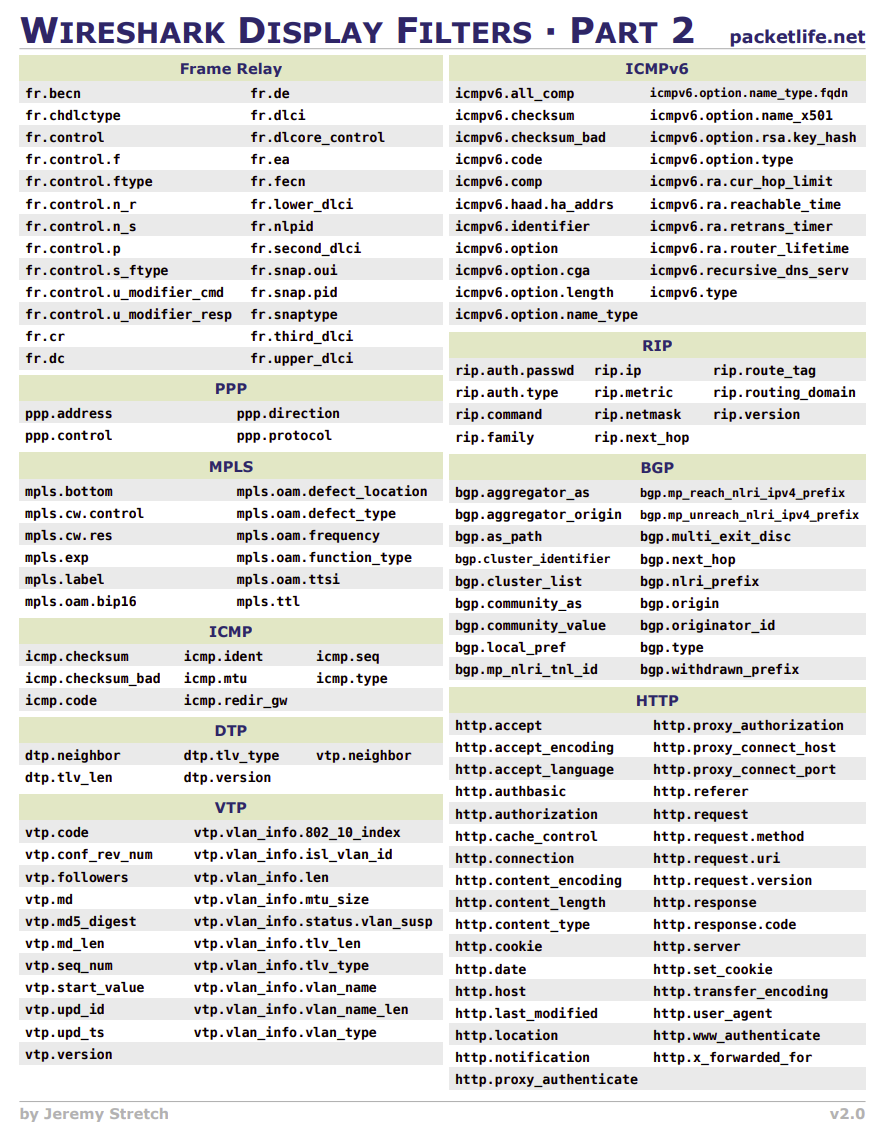Select the VTP section header
The image size is (884, 1134).
coord(231,808)
